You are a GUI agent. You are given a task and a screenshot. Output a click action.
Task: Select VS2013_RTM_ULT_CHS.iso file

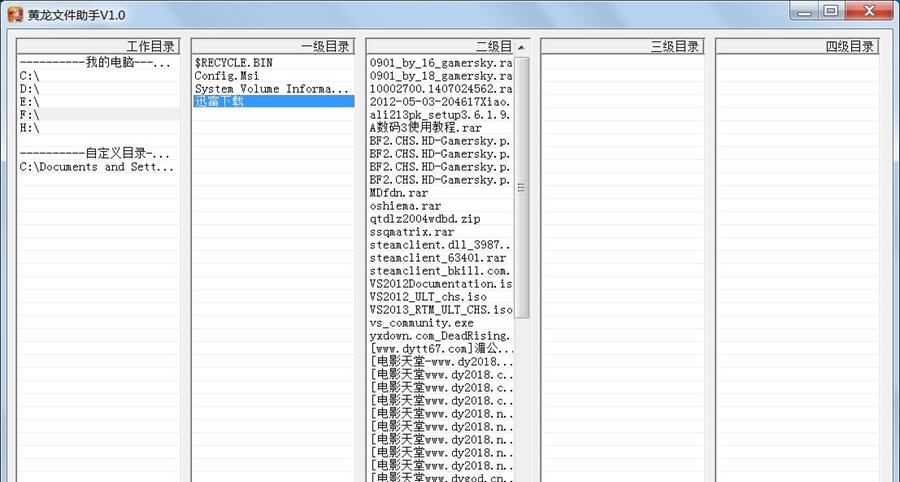[x=440, y=310]
